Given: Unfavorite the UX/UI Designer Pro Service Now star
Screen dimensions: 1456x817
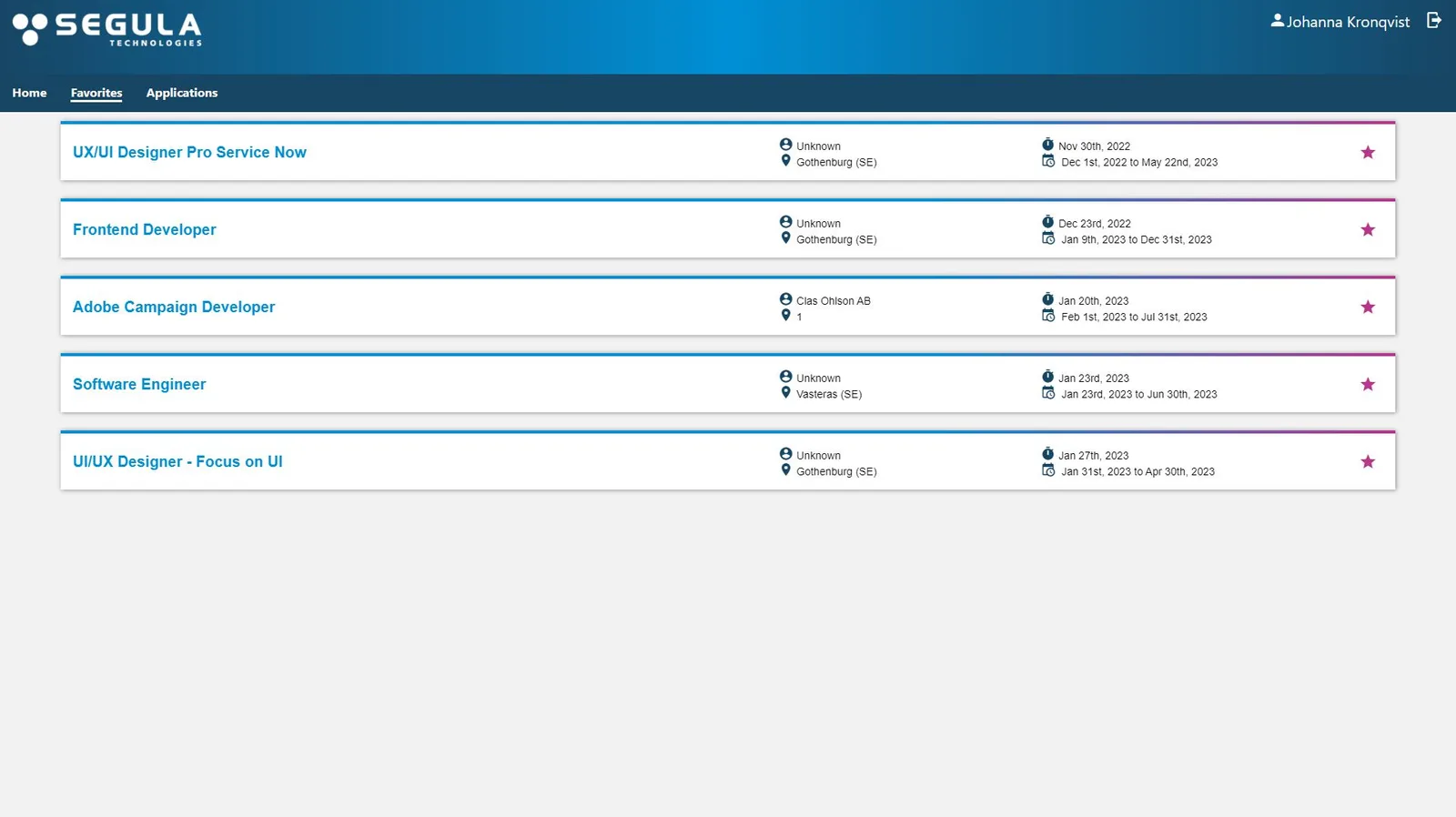Looking at the screenshot, I should pyautogui.click(x=1368, y=152).
